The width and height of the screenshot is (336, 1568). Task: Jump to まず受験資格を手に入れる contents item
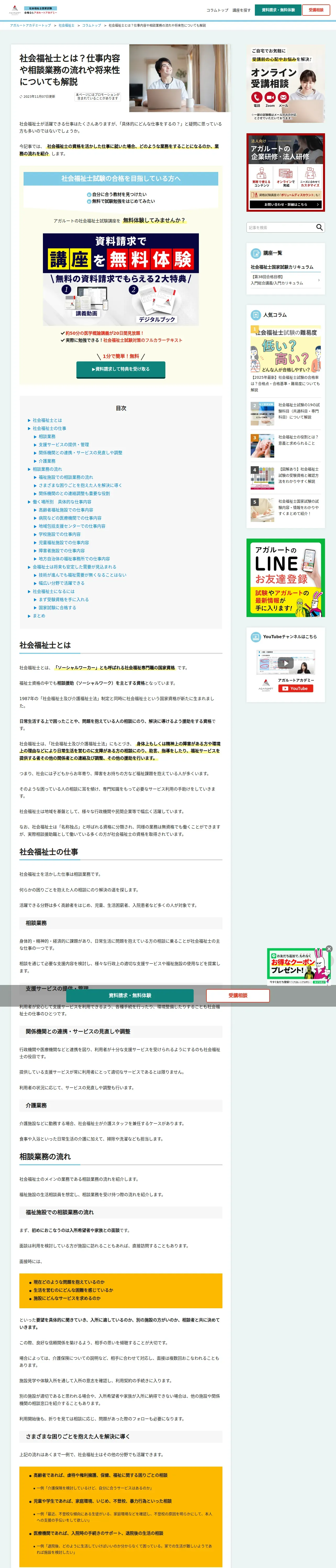coord(64,599)
